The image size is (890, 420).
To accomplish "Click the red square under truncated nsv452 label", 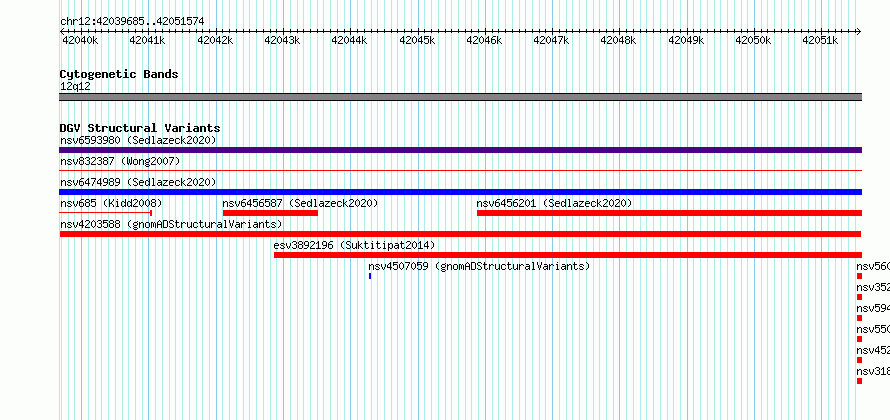I will (859, 360).
